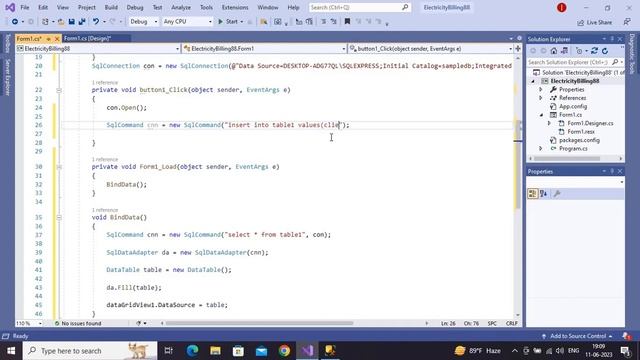This screenshot has height=360, width=640.
Task: Open the Debug configuration dropdown
Action: pyautogui.click(x=143, y=22)
